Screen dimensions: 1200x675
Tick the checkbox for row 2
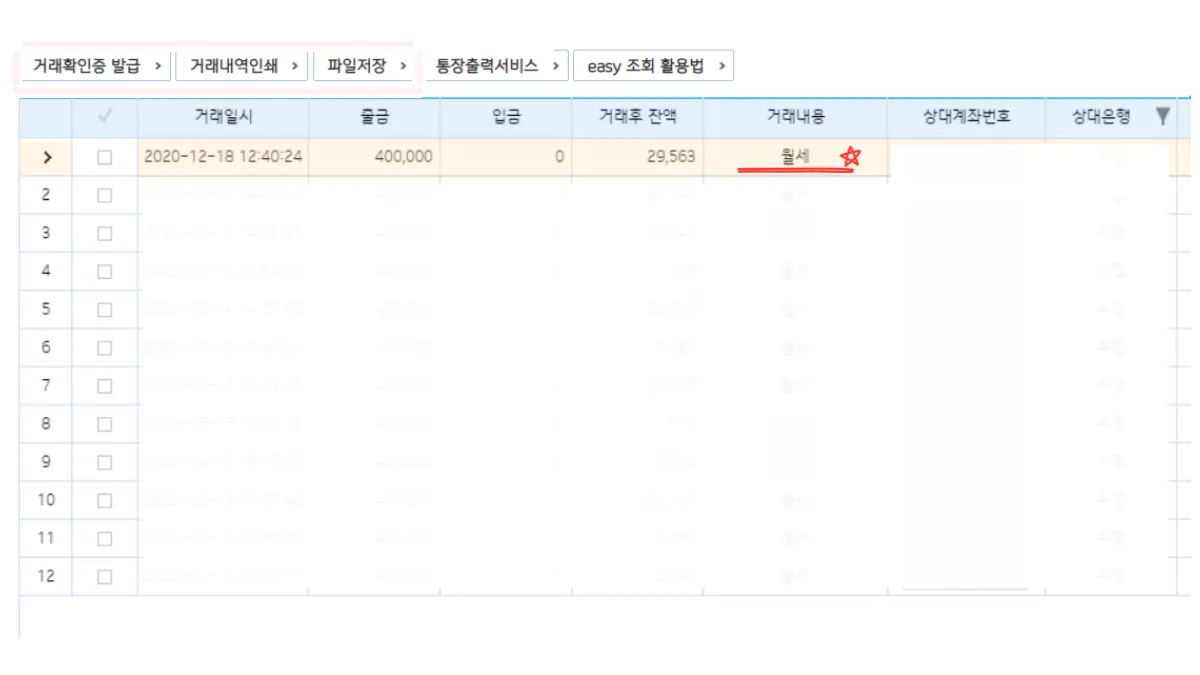pos(104,196)
